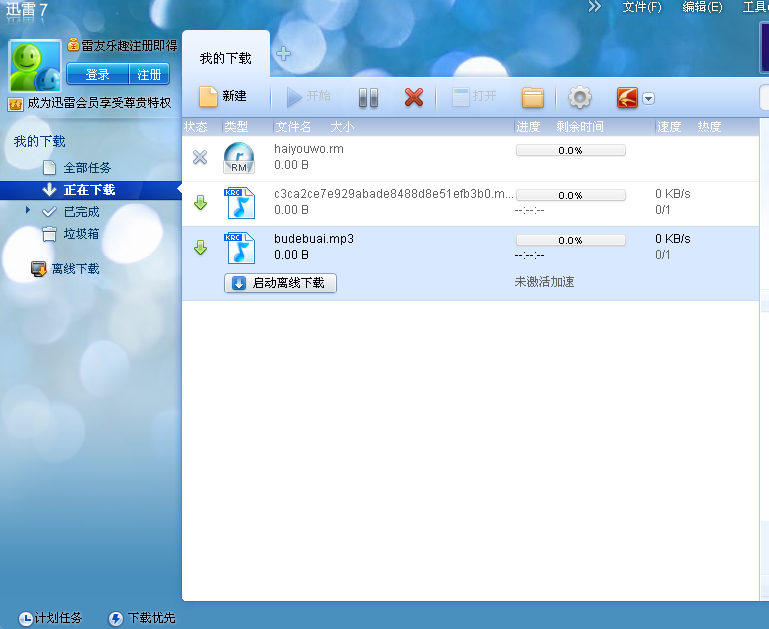
Task: Click the 我的下载 sidebar heading
Action: click(x=40, y=142)
